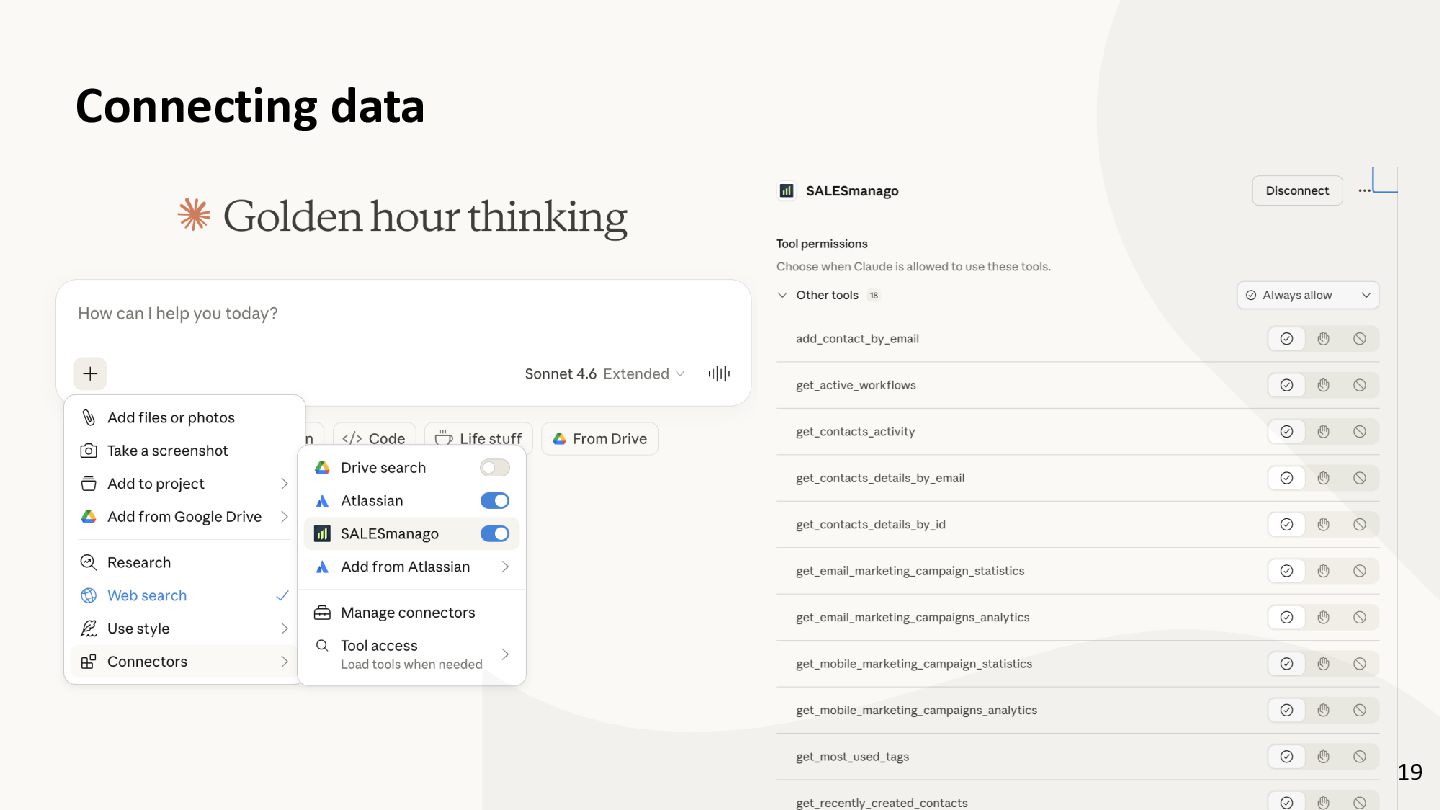Select the Research menu item
Screen dimensions: 1440x810
185,563
